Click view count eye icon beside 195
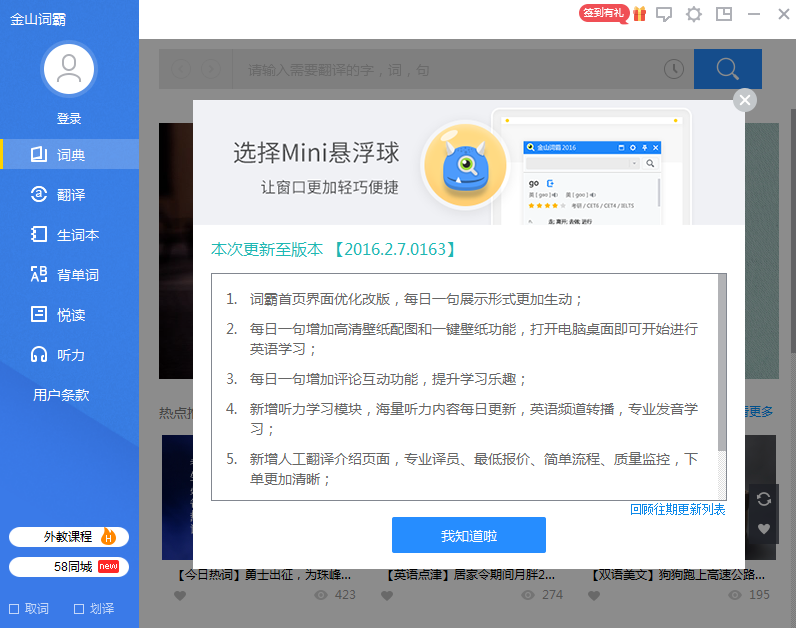The image size is (796, 628). (x=735, y=595)
